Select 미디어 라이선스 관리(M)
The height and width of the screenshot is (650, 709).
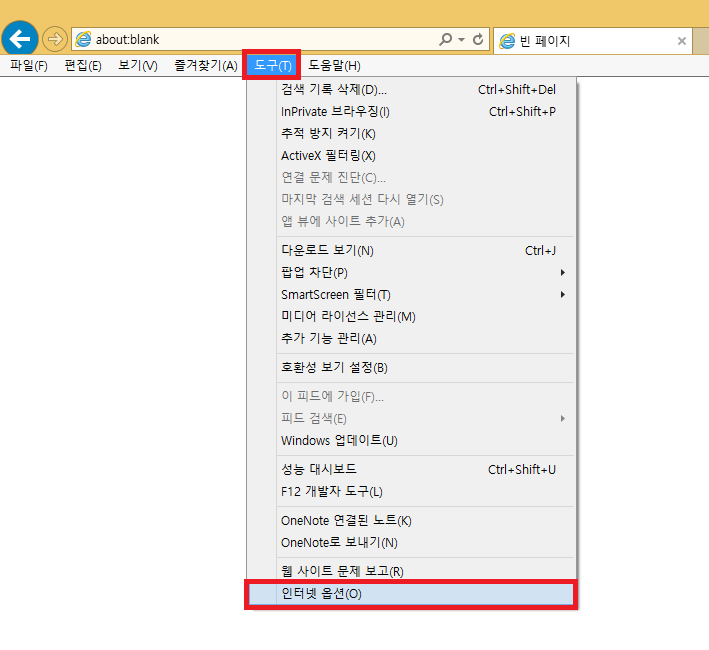411,316
